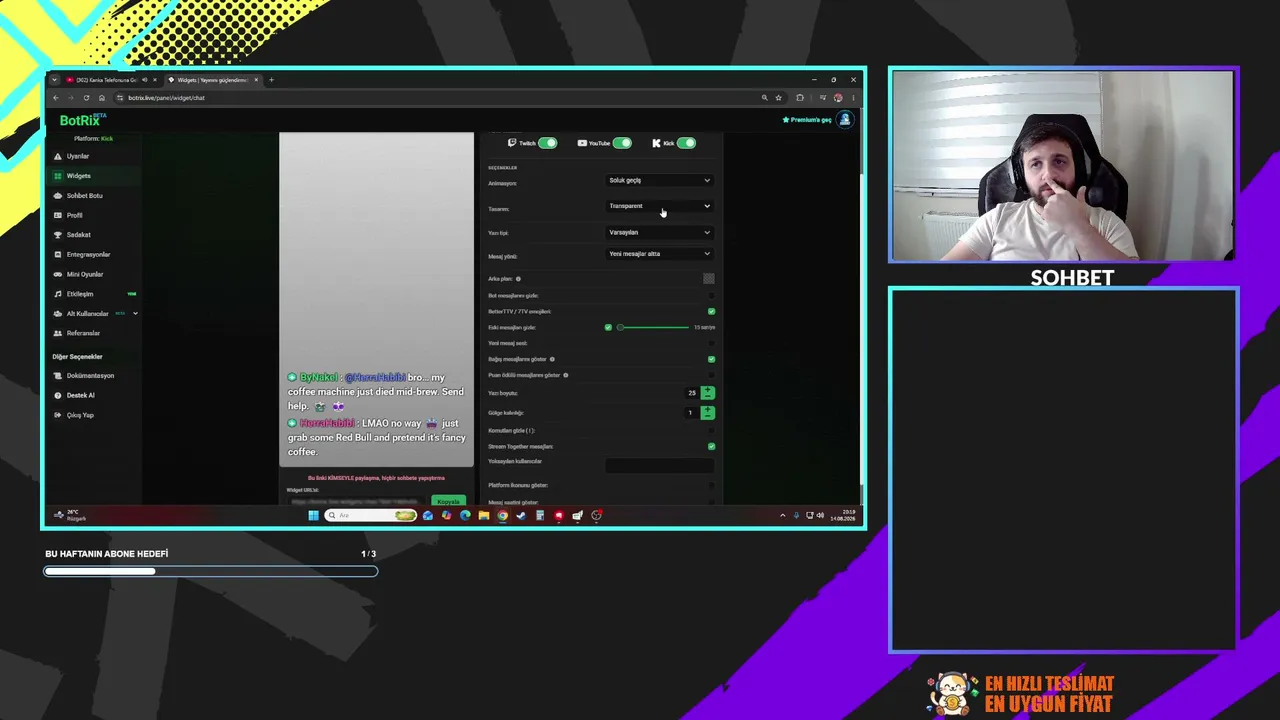Toggle the Twitch platform switch
The width and height of the screenshot is (1280, 720).
(x=547, y=143)
